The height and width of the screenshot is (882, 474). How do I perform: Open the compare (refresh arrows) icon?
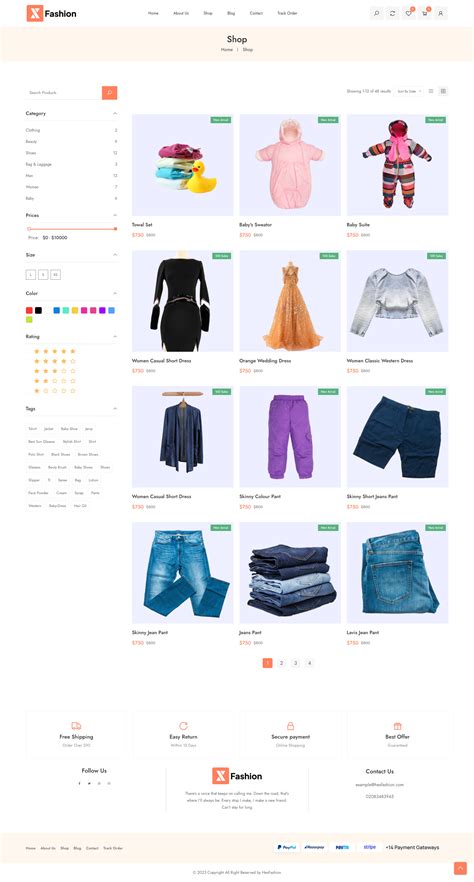click(x=392, y=13)
